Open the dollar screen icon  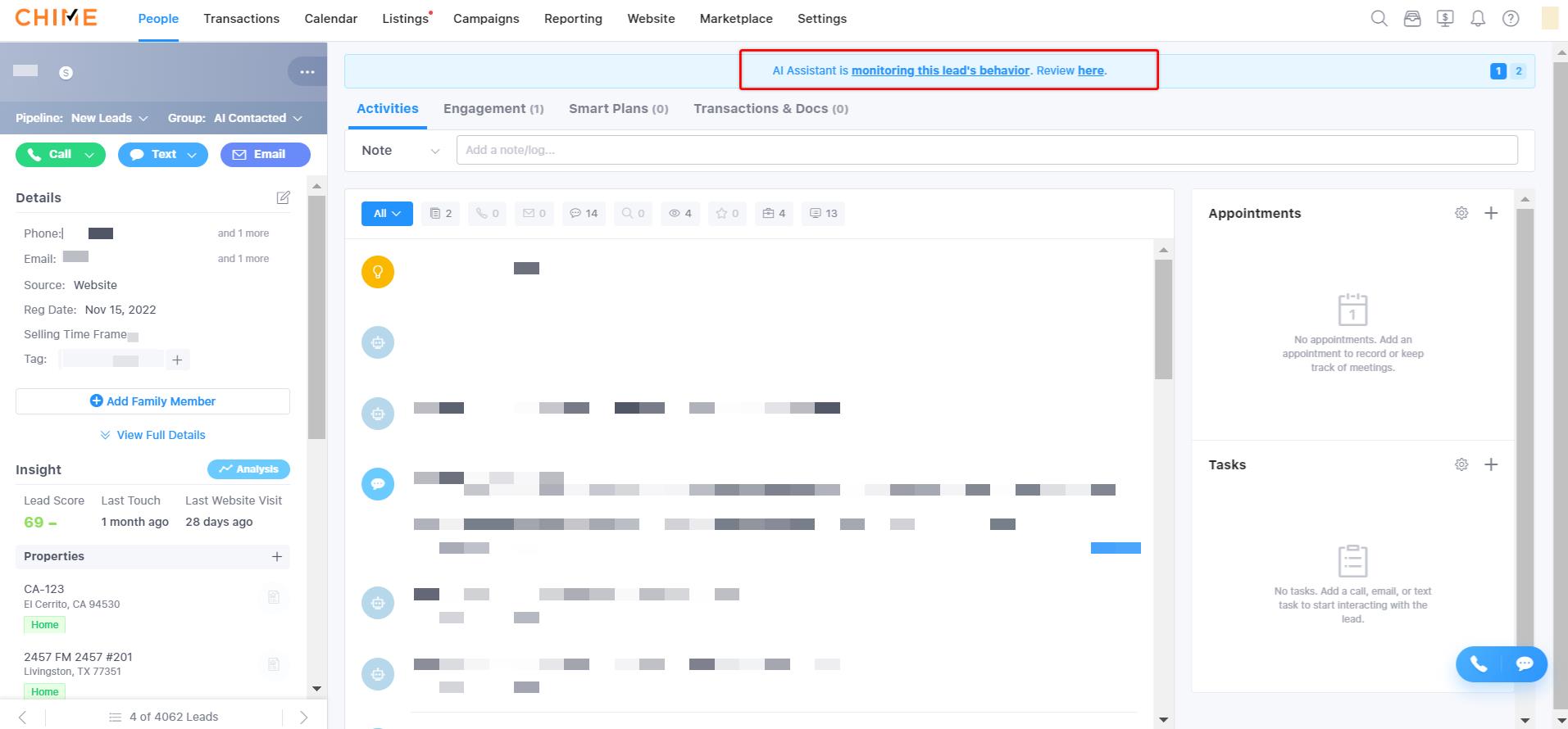(1445, 18)
